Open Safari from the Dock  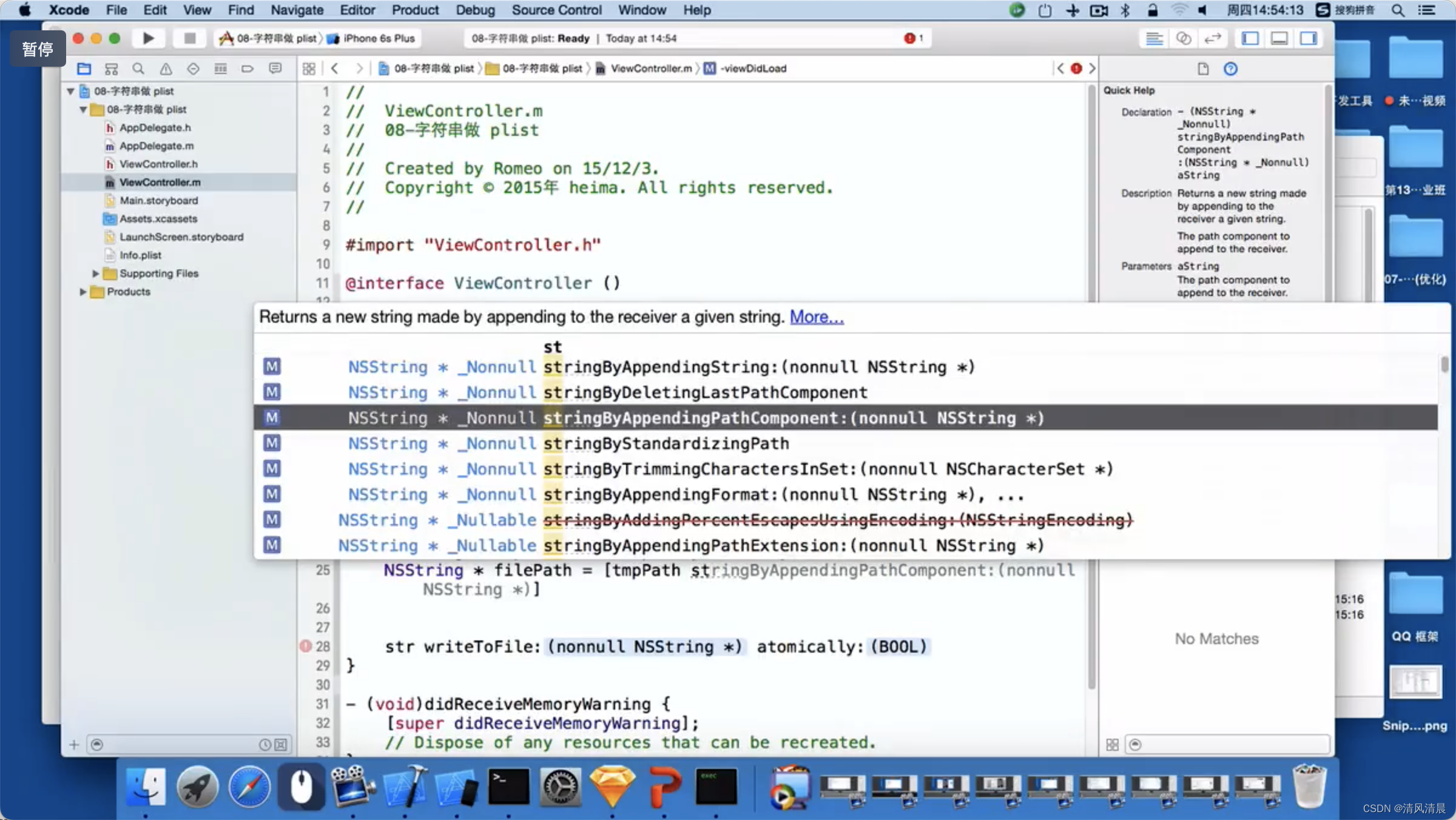249,787
